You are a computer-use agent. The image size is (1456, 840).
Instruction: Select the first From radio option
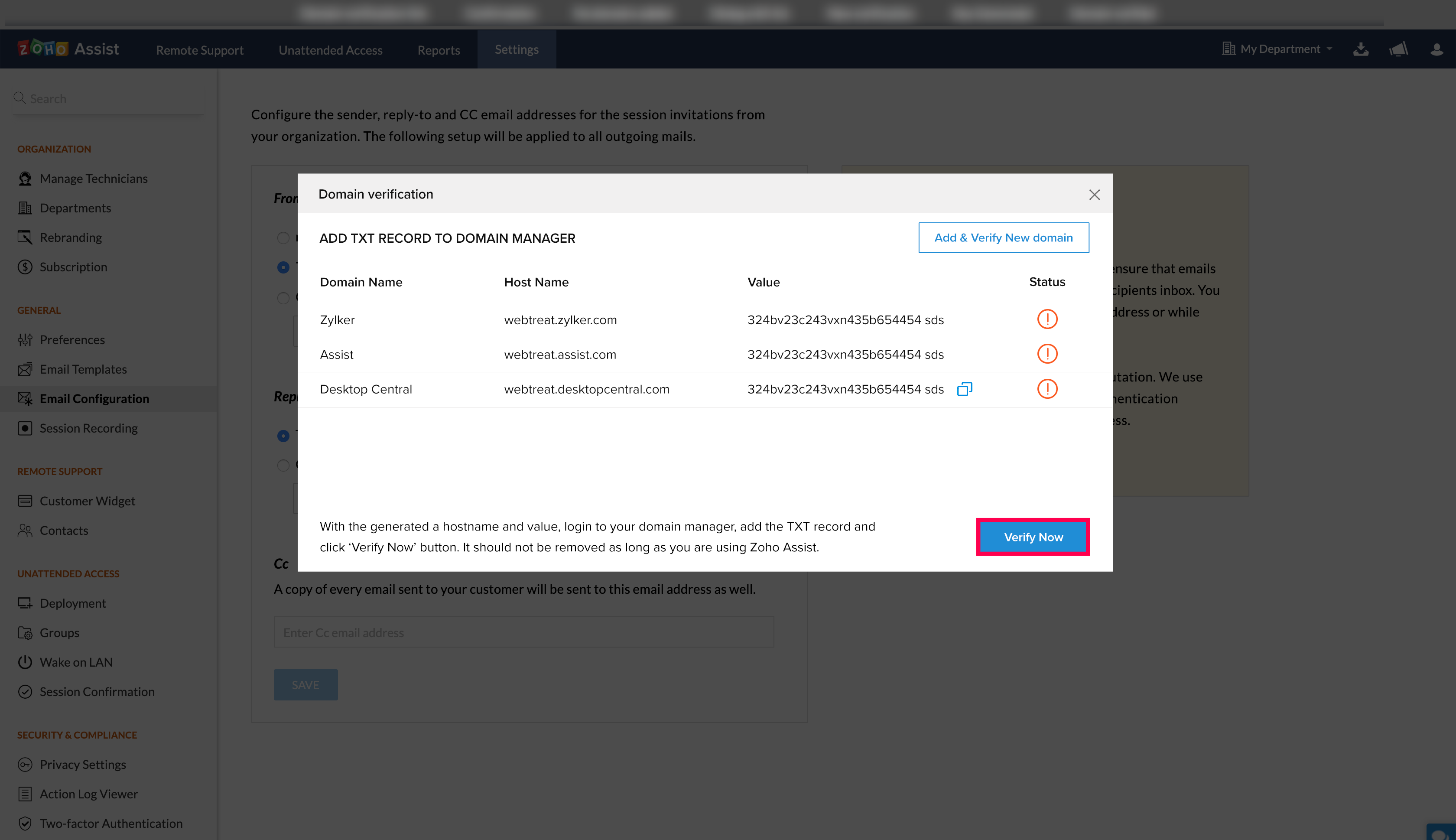pyautogui.click(x=283, y=238)
